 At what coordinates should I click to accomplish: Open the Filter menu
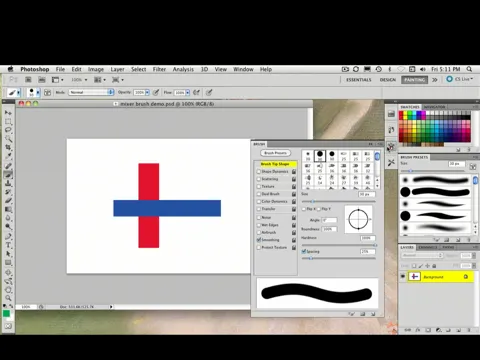(x=159, y=69)
